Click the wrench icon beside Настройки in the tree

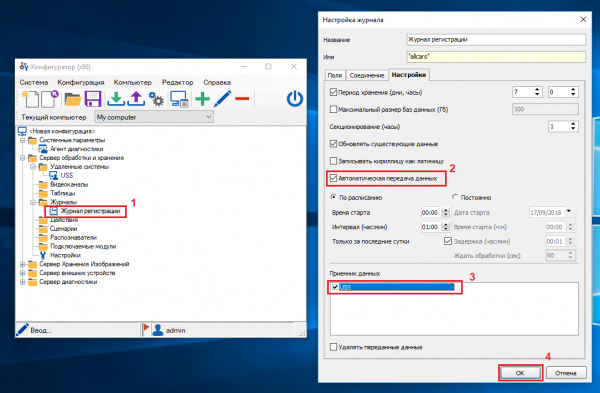tap(43, 255)
